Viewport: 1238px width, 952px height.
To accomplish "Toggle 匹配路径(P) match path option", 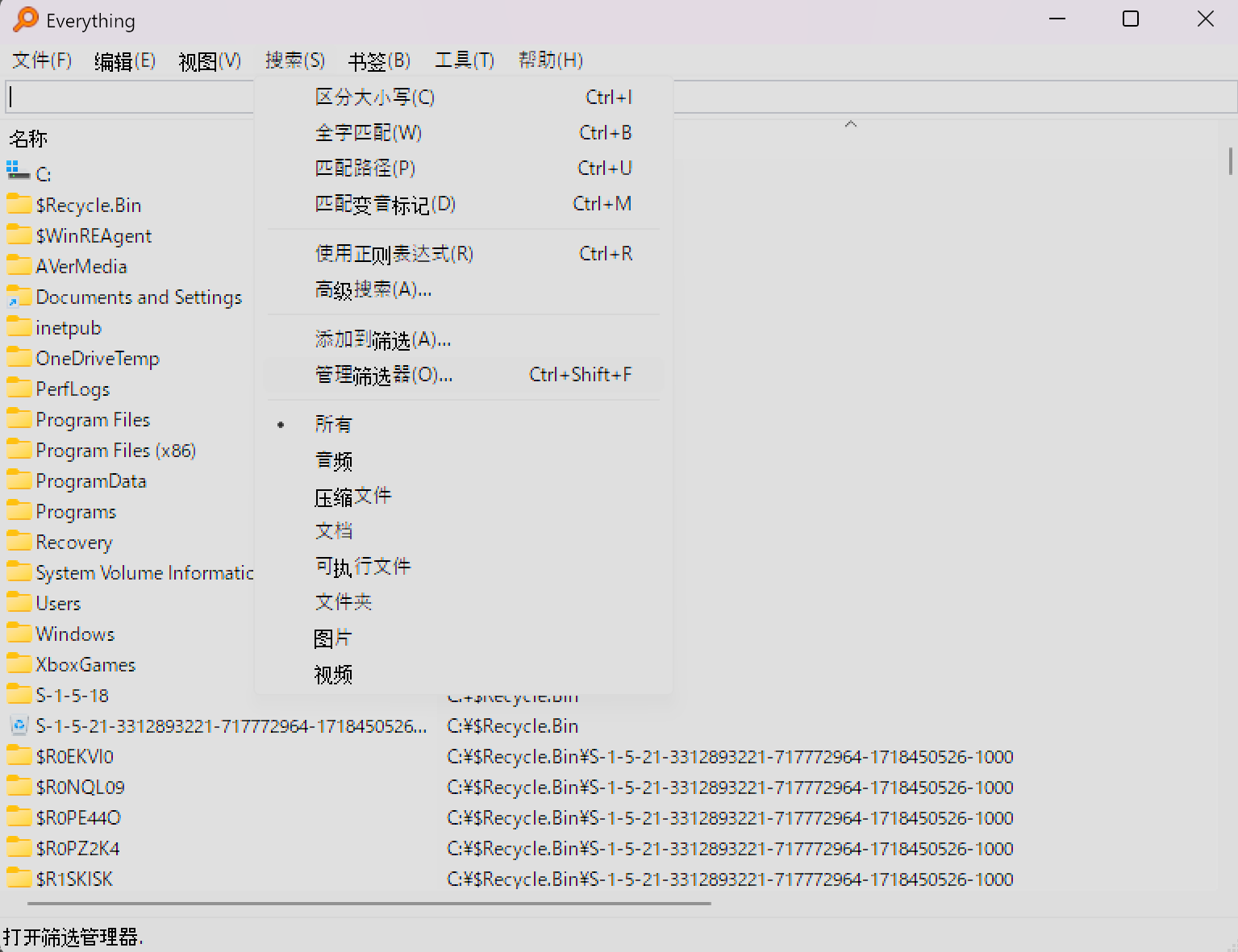I will [x=464, y=168].
